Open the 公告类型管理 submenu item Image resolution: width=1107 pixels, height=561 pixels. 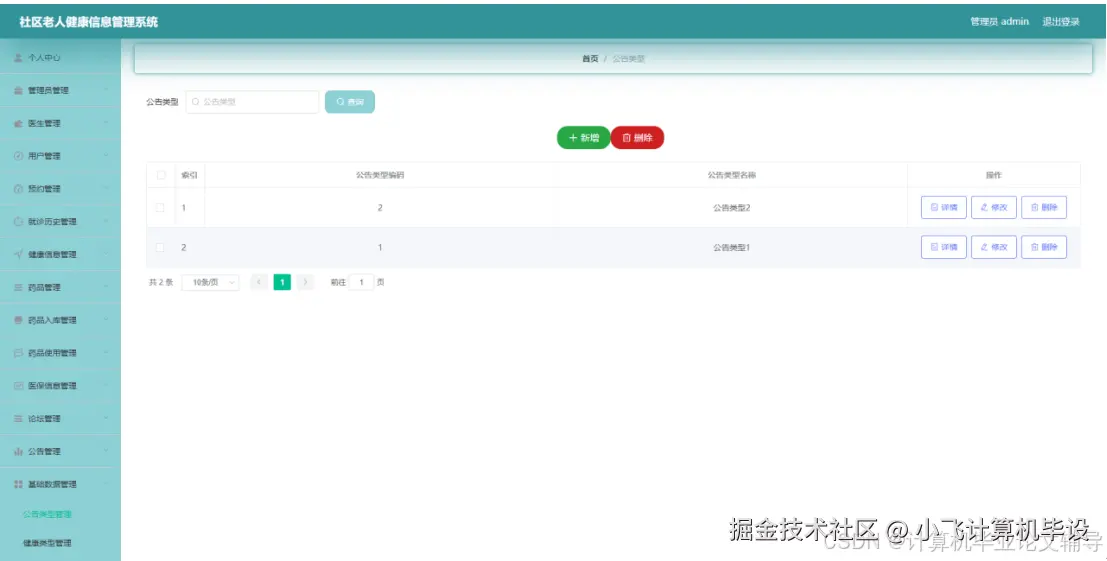tap(47, 514)
